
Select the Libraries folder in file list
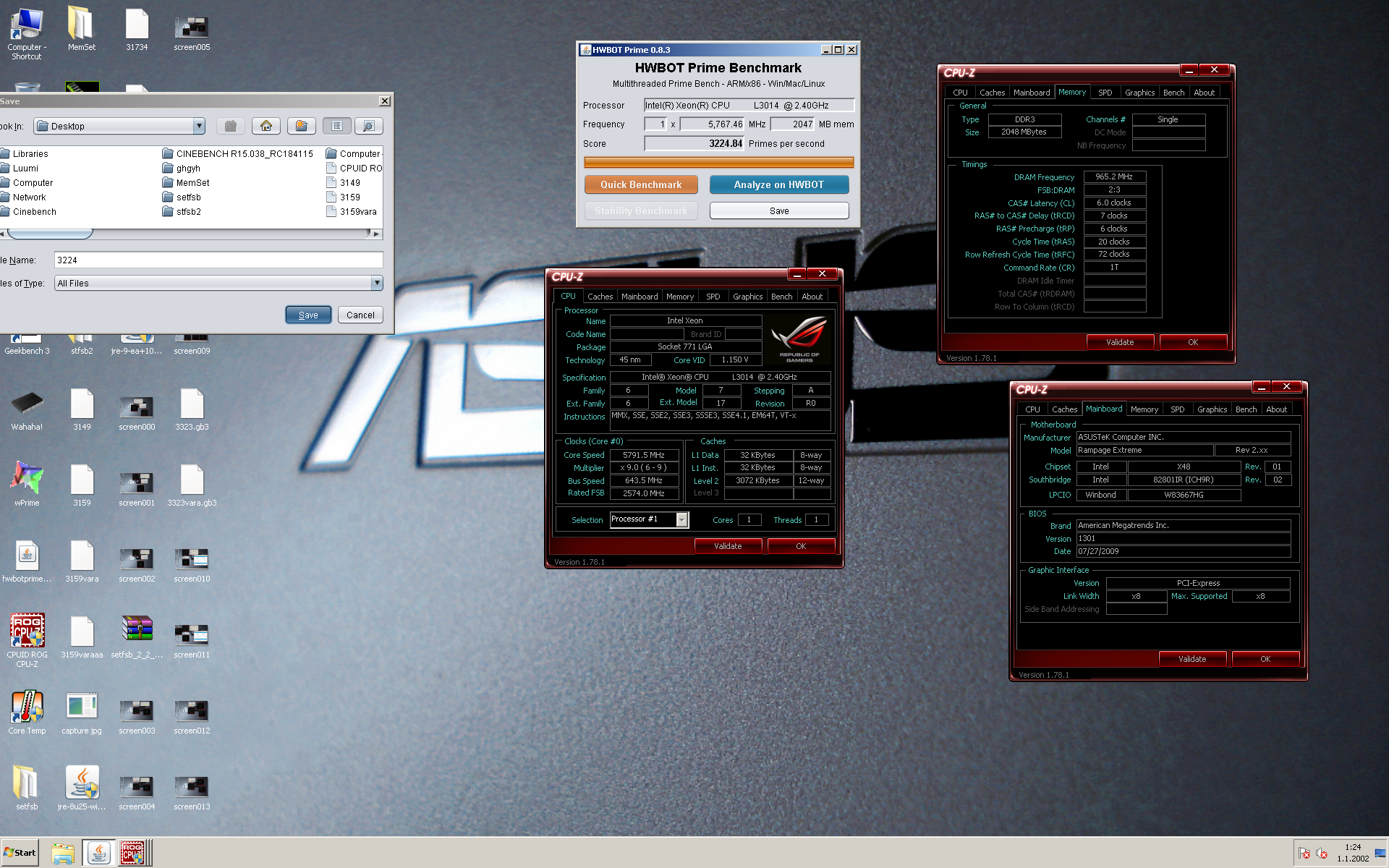point(24,153)
